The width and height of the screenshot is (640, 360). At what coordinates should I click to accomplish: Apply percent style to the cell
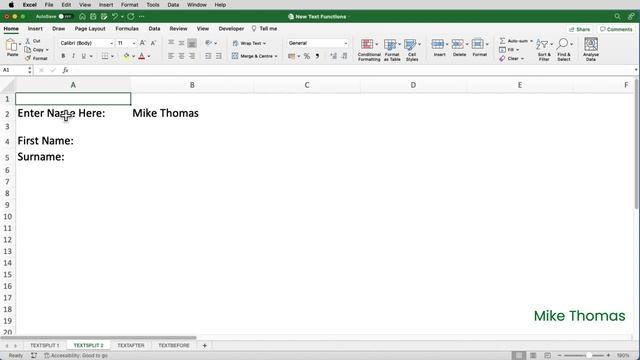(x=307, y=56)
